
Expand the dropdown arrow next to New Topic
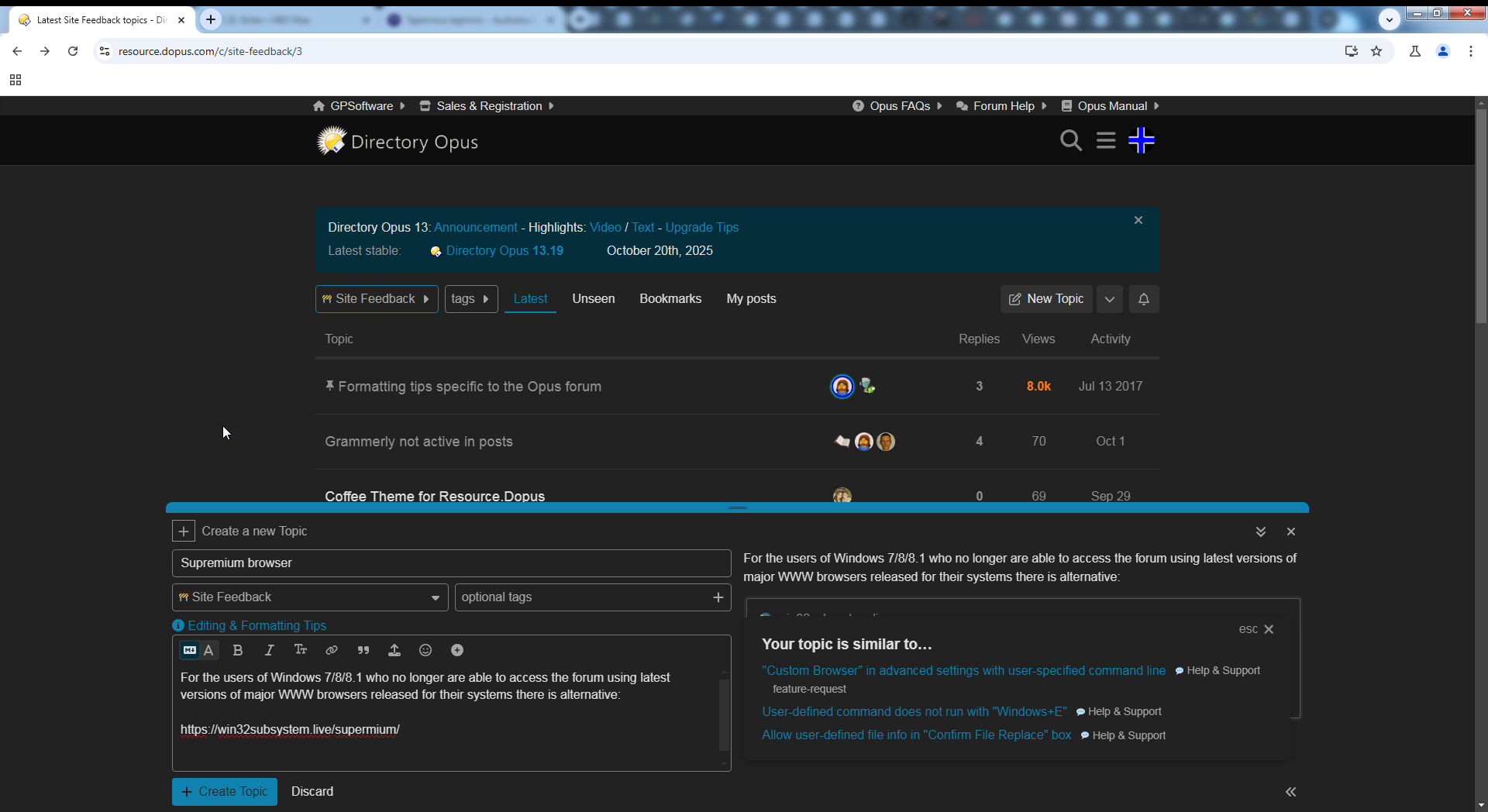1110,299
